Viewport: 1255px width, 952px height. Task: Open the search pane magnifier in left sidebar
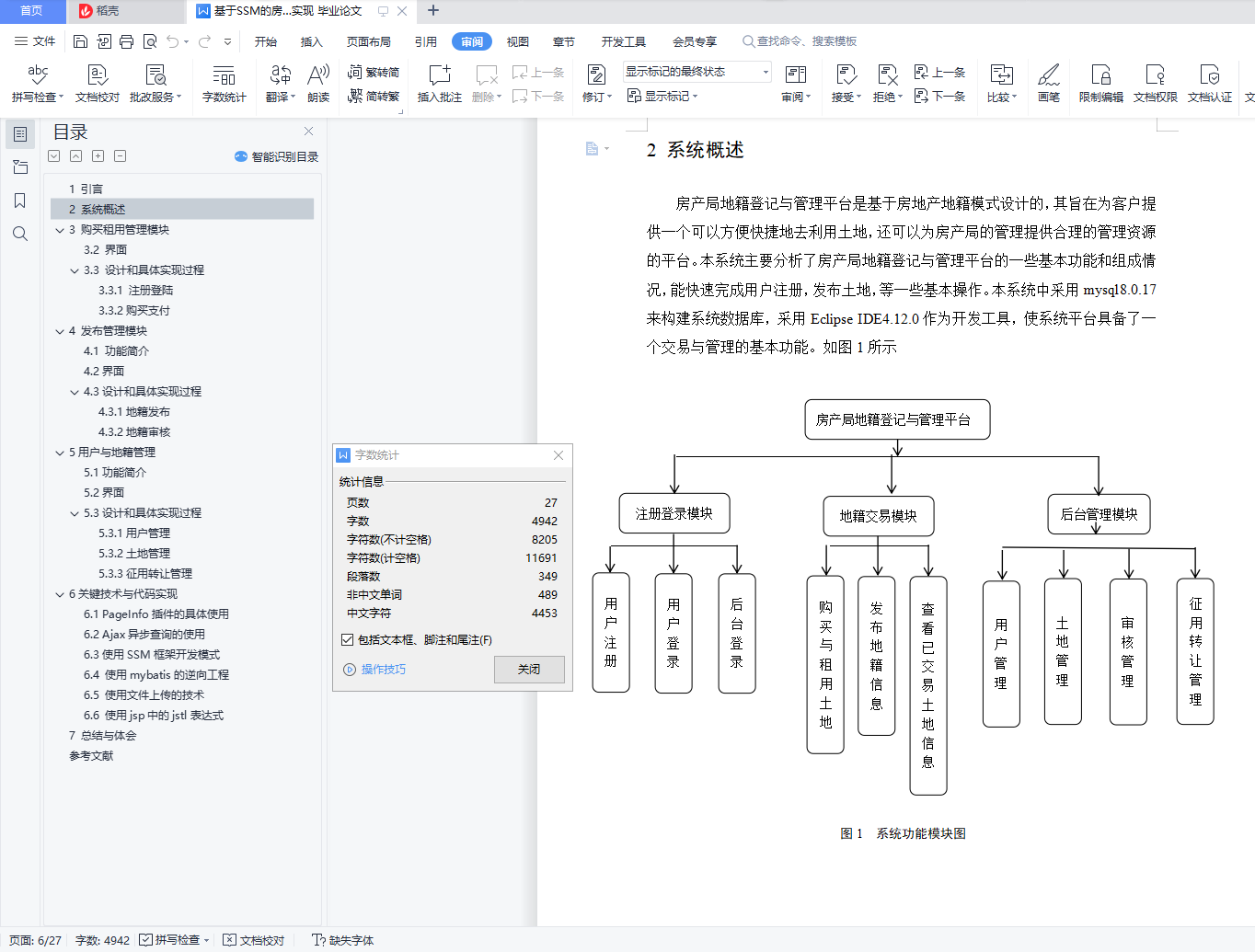pyautogui.click(x=20, y=234)
